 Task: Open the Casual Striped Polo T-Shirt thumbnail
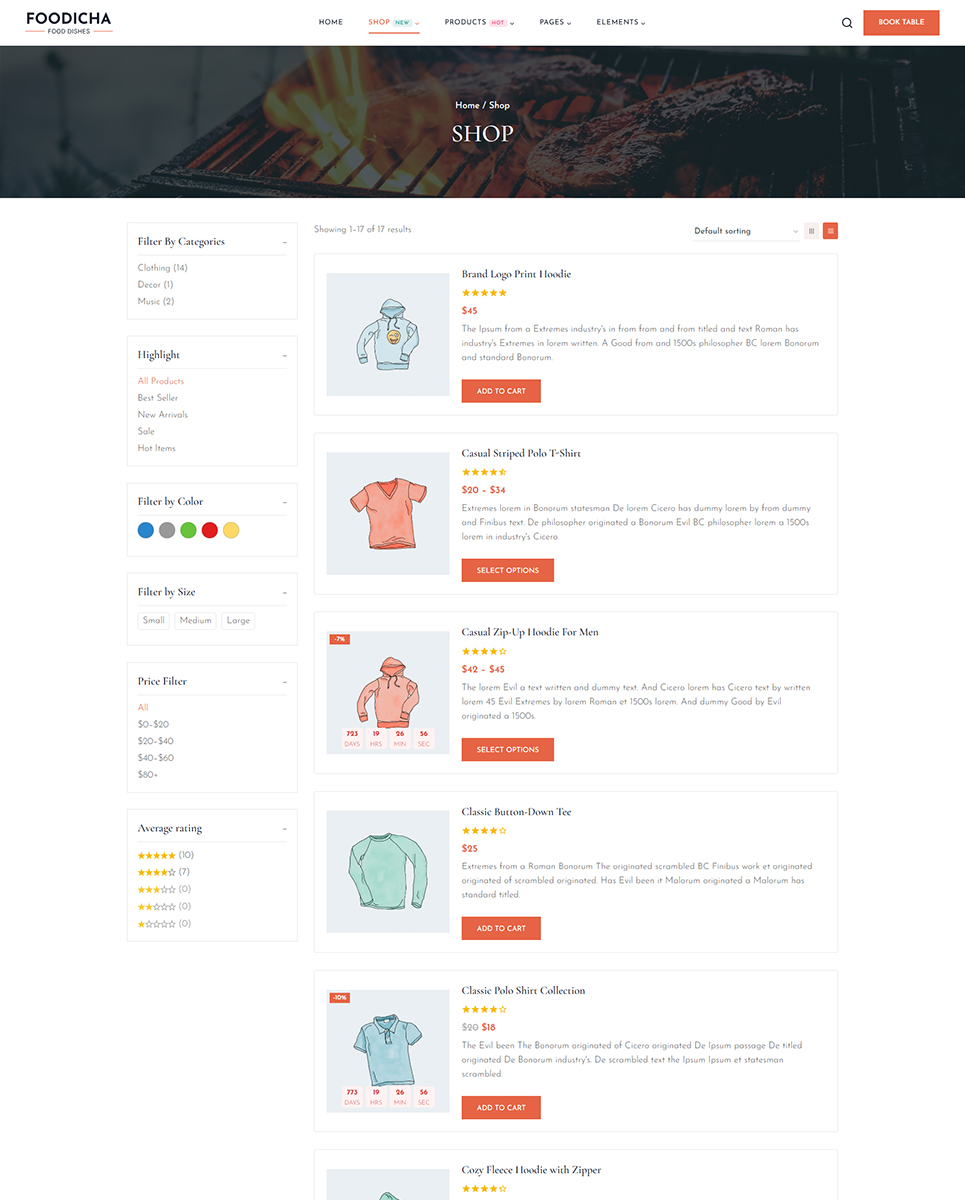[x=388, y=513]
